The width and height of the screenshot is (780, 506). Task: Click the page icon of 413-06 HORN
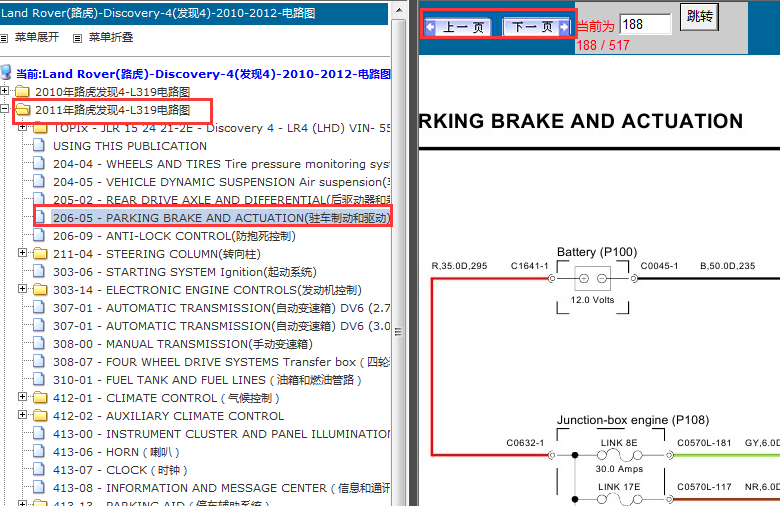39,451
